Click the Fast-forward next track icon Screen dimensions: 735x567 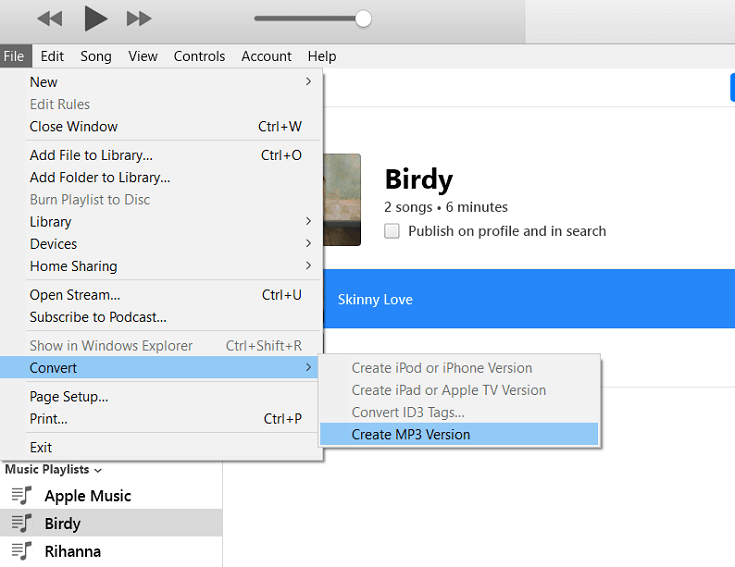pyautogui.click(x=139, y=18)
